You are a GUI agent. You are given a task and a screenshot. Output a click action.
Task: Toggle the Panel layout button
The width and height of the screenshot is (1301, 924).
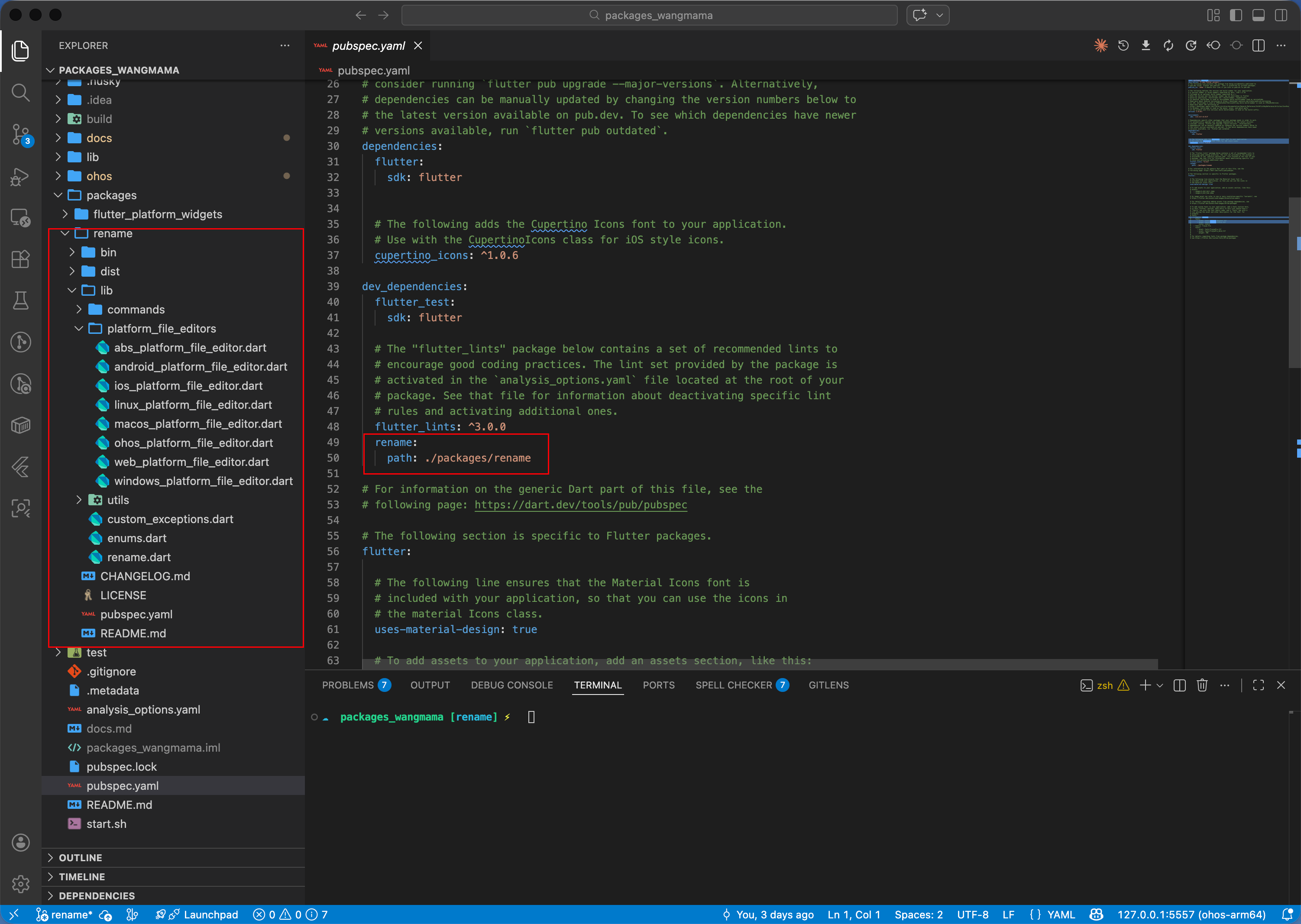point(1258,15)
